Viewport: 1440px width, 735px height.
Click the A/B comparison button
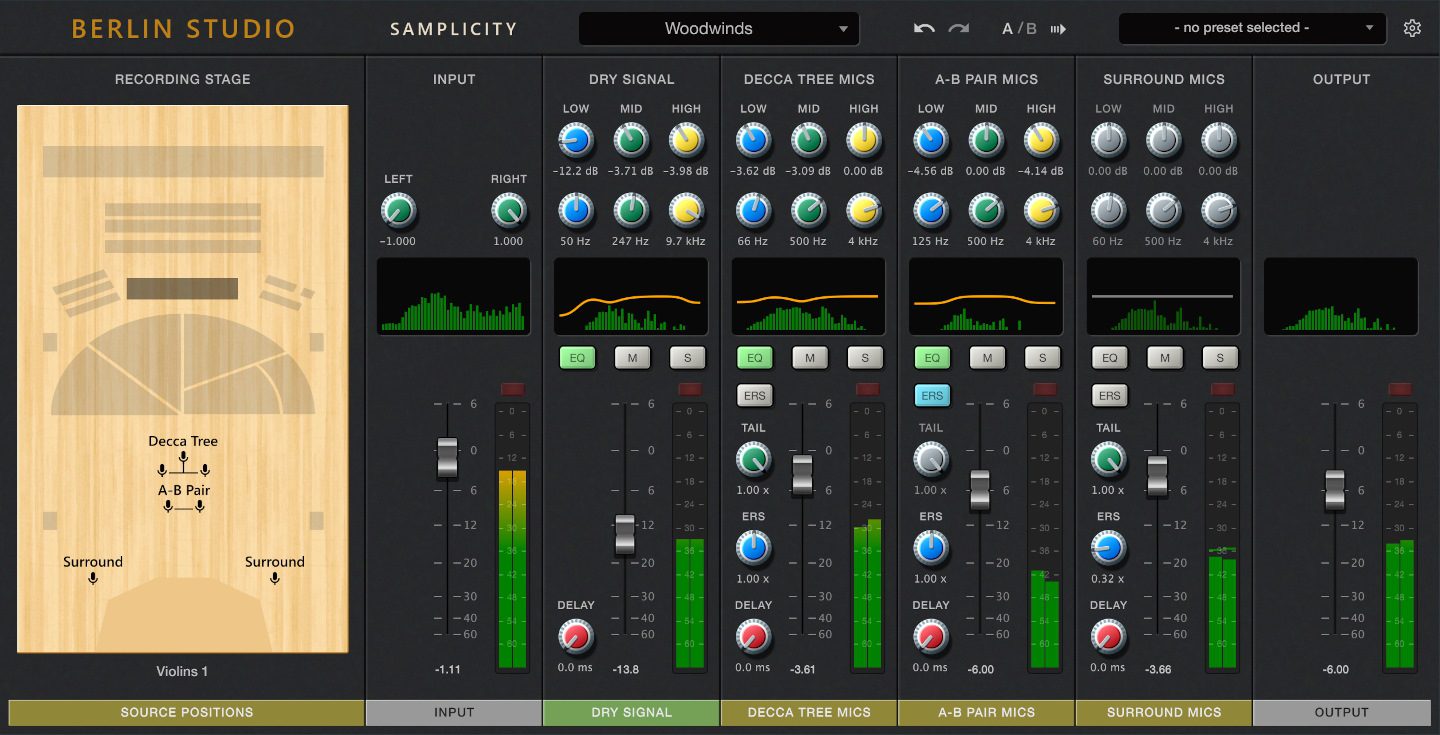(1019, 29)
